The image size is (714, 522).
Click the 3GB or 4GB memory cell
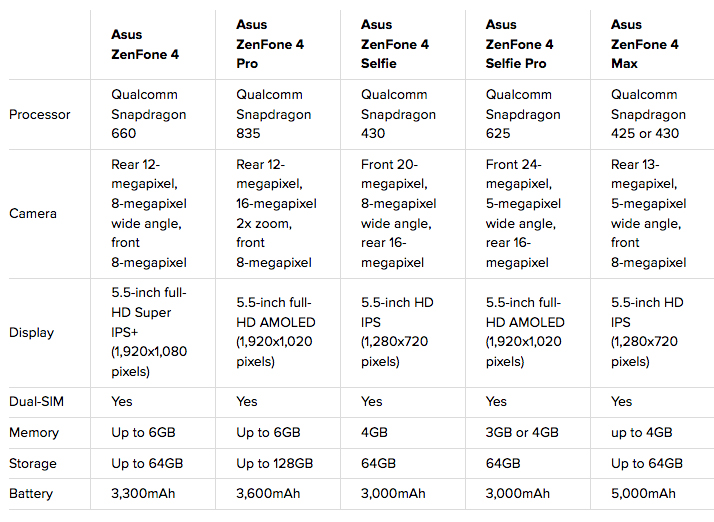[522, 432]
